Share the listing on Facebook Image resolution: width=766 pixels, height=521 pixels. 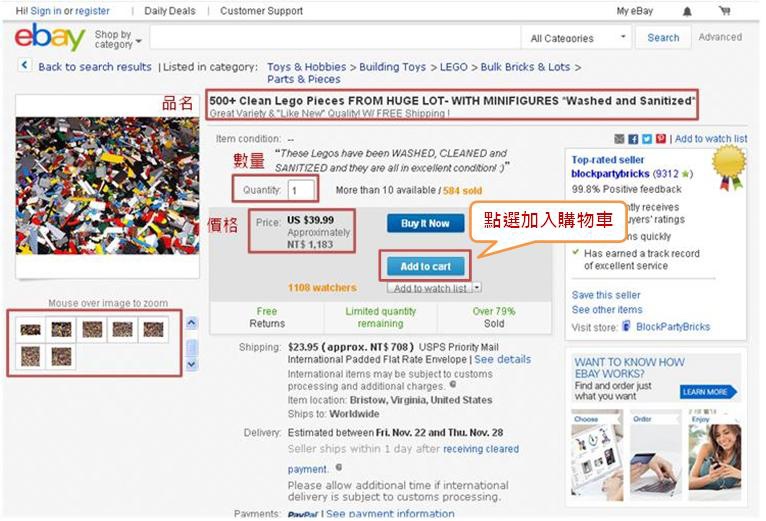(x=633, y=139)
